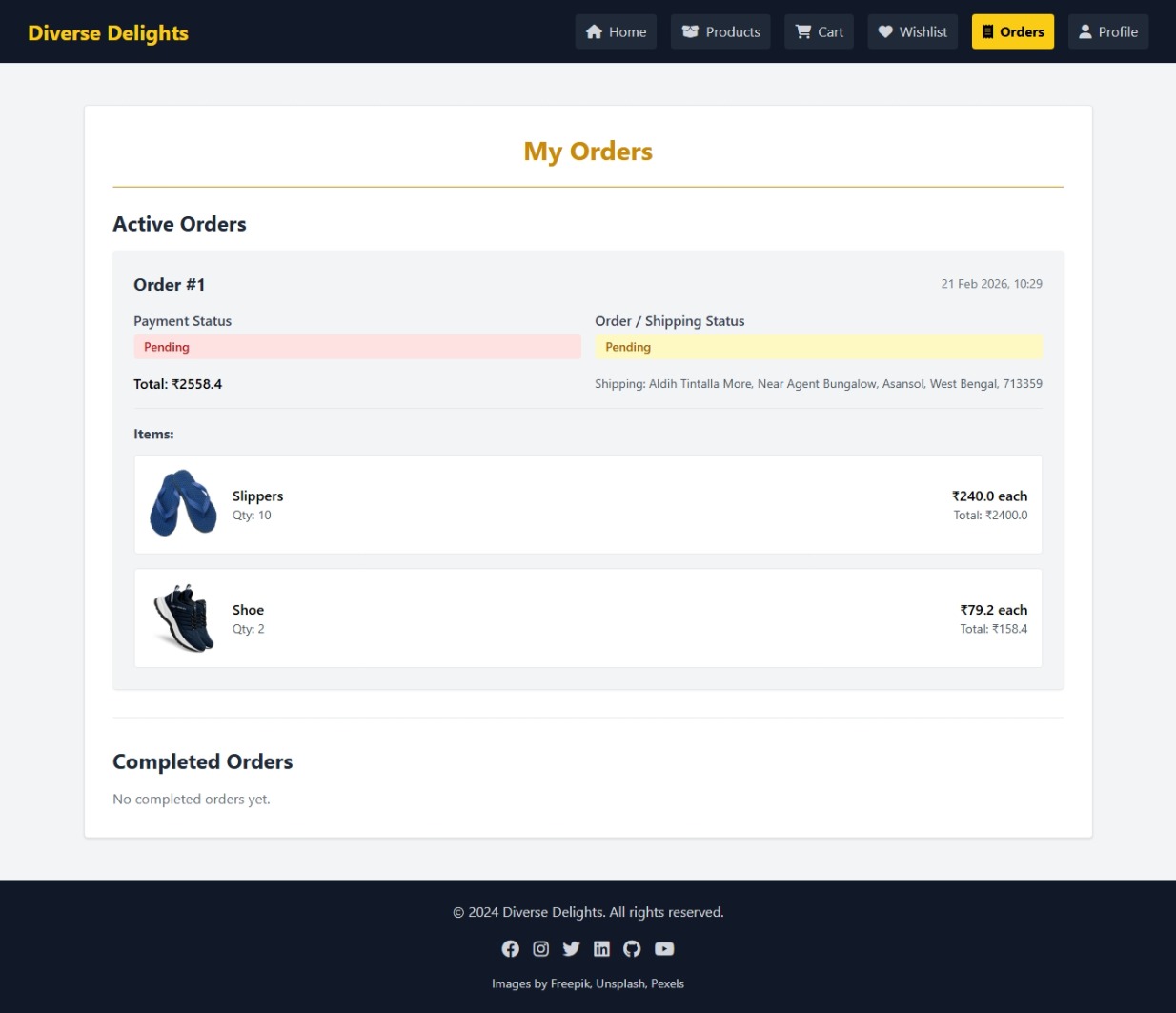Image resolution: width=1176 pixels, height=1013 pixels.
Task: Click the Slippers item name
Action: pos(257,496)
